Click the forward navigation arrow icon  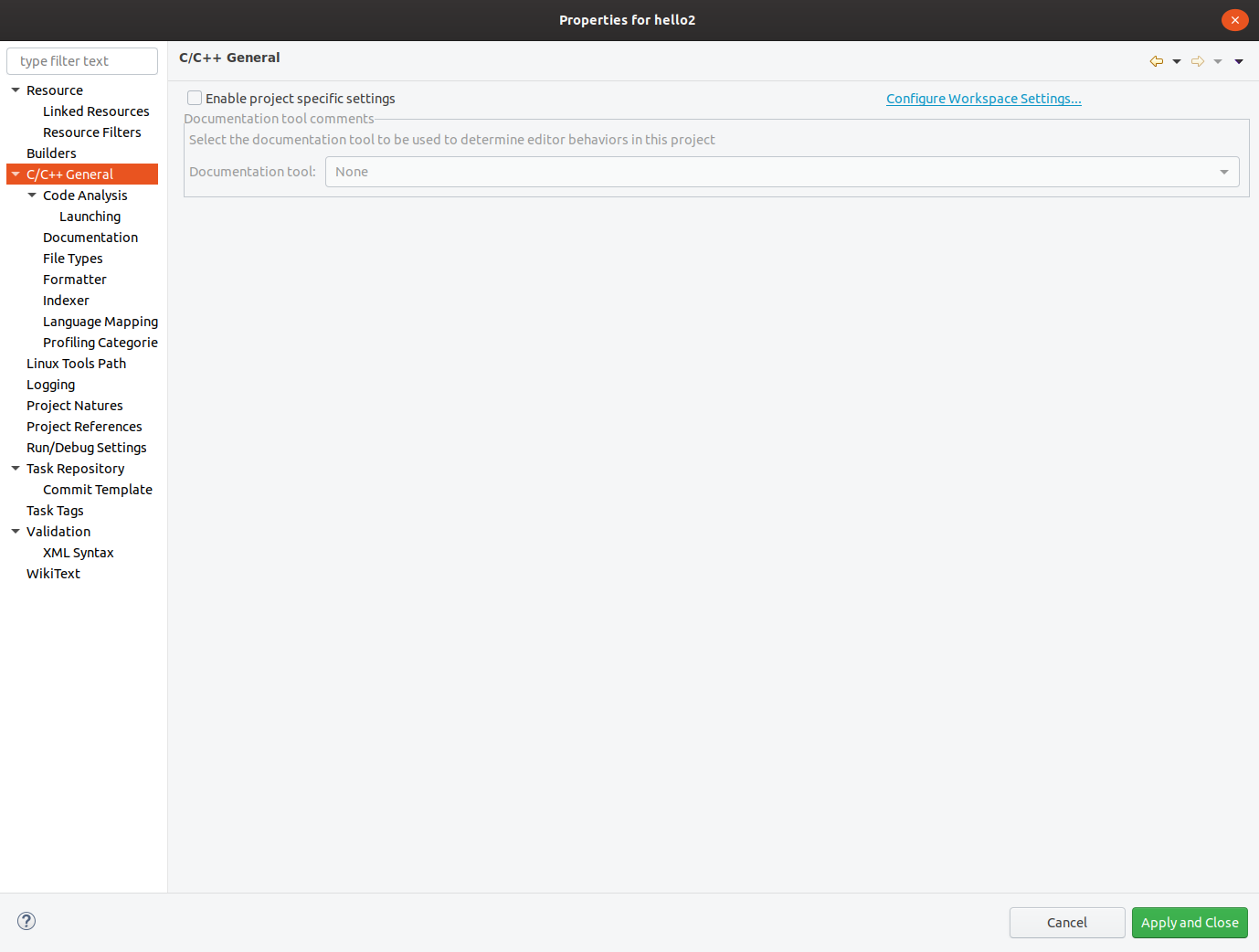1198,61
